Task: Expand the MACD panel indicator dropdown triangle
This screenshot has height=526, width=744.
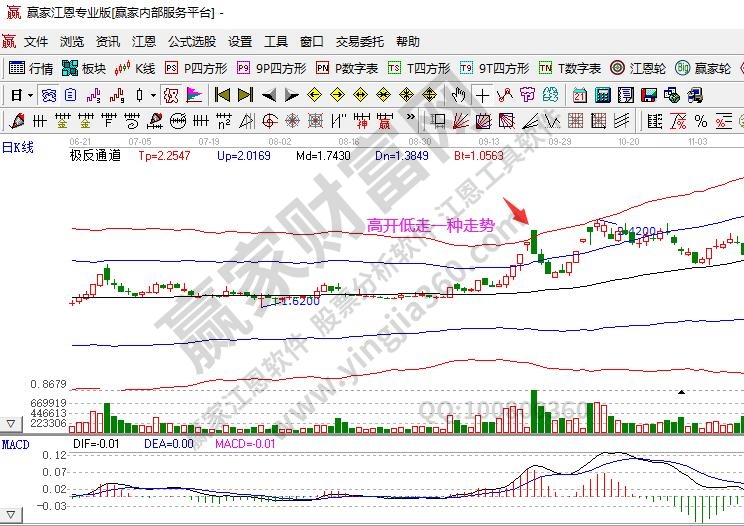Action: click(11, 512)
